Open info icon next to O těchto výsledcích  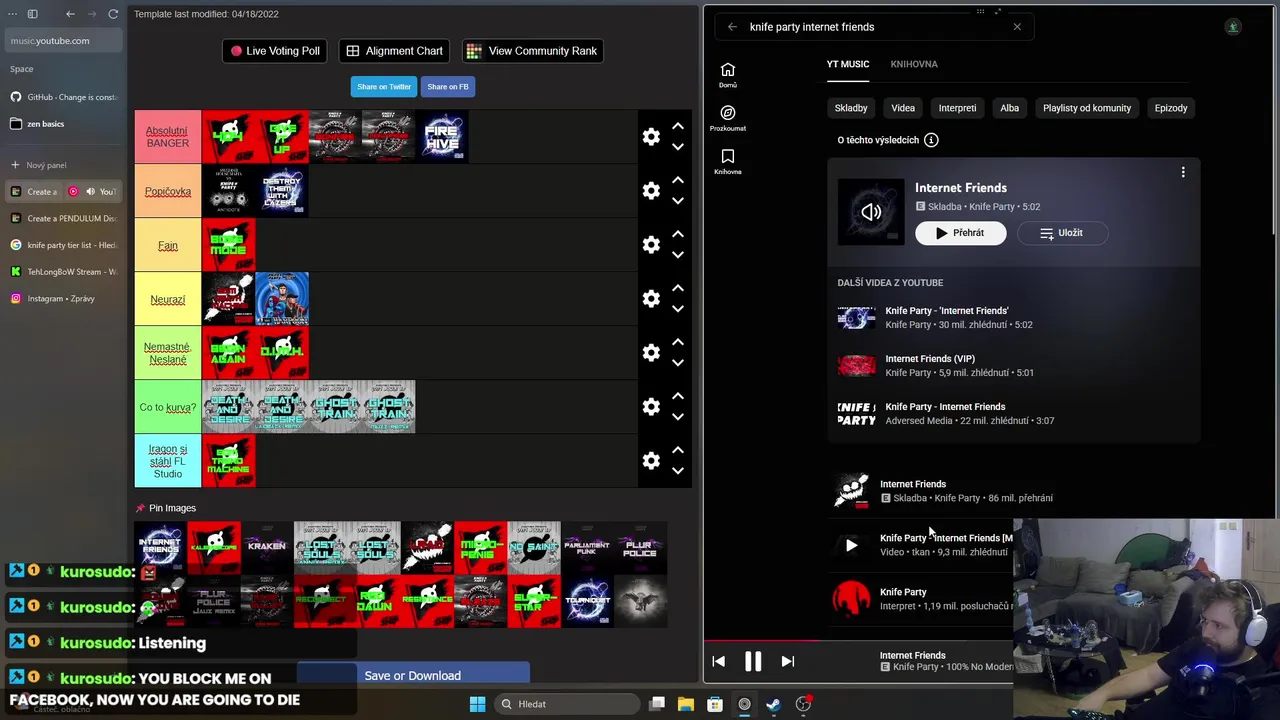pos(931,140)
